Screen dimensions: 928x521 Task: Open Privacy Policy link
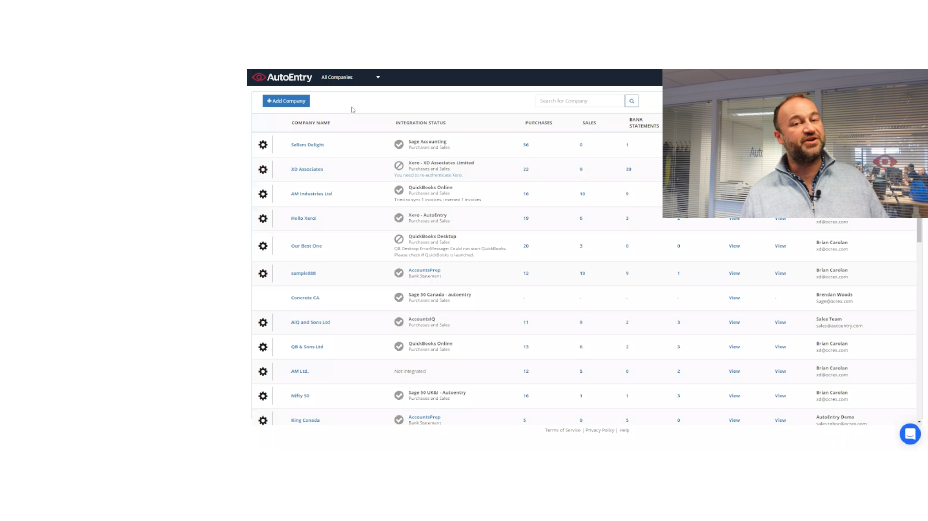[x=600, y=430]
